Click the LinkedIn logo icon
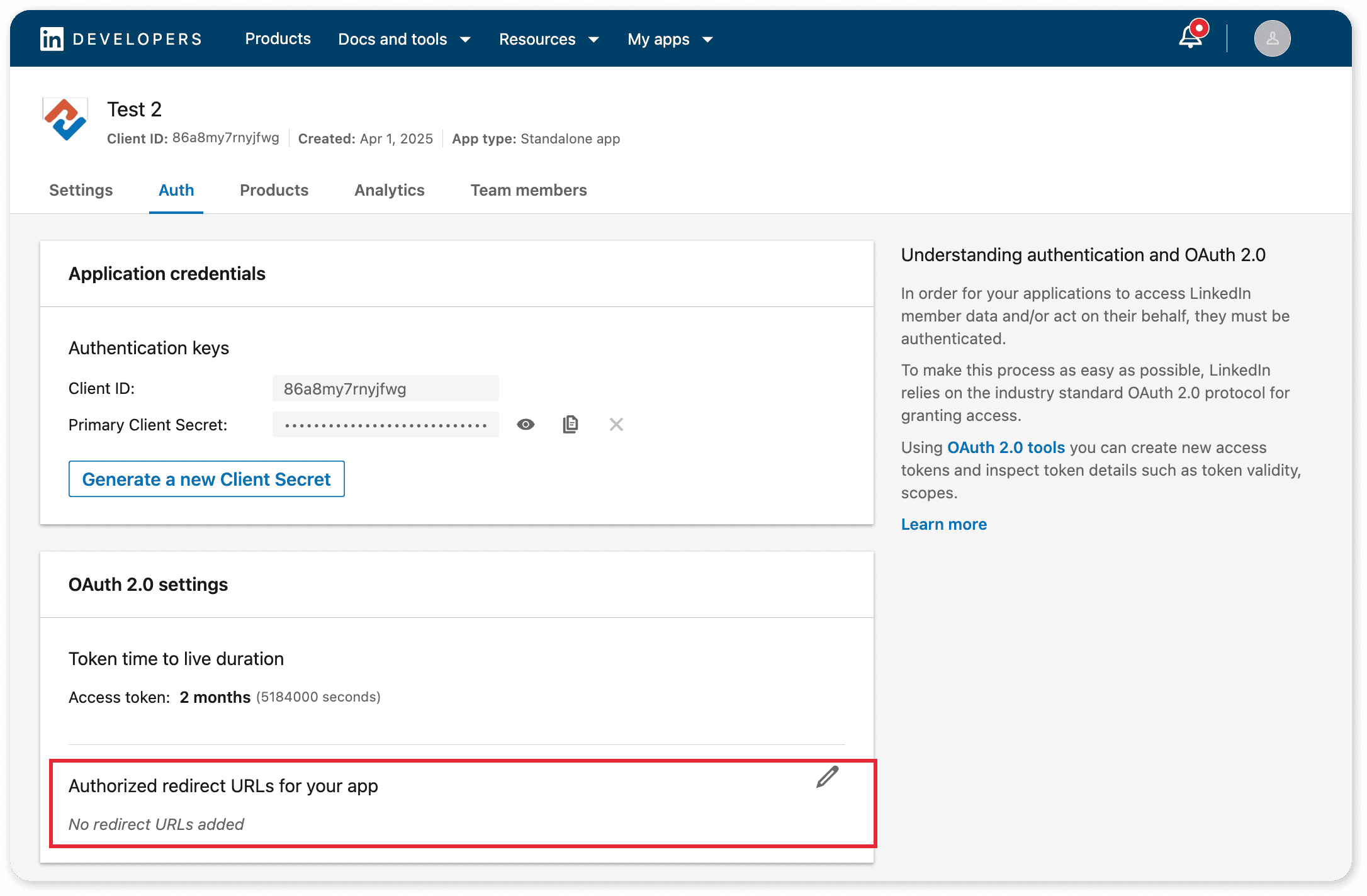The width and height of the screenshot is (1367, 896). click(52, 39)
